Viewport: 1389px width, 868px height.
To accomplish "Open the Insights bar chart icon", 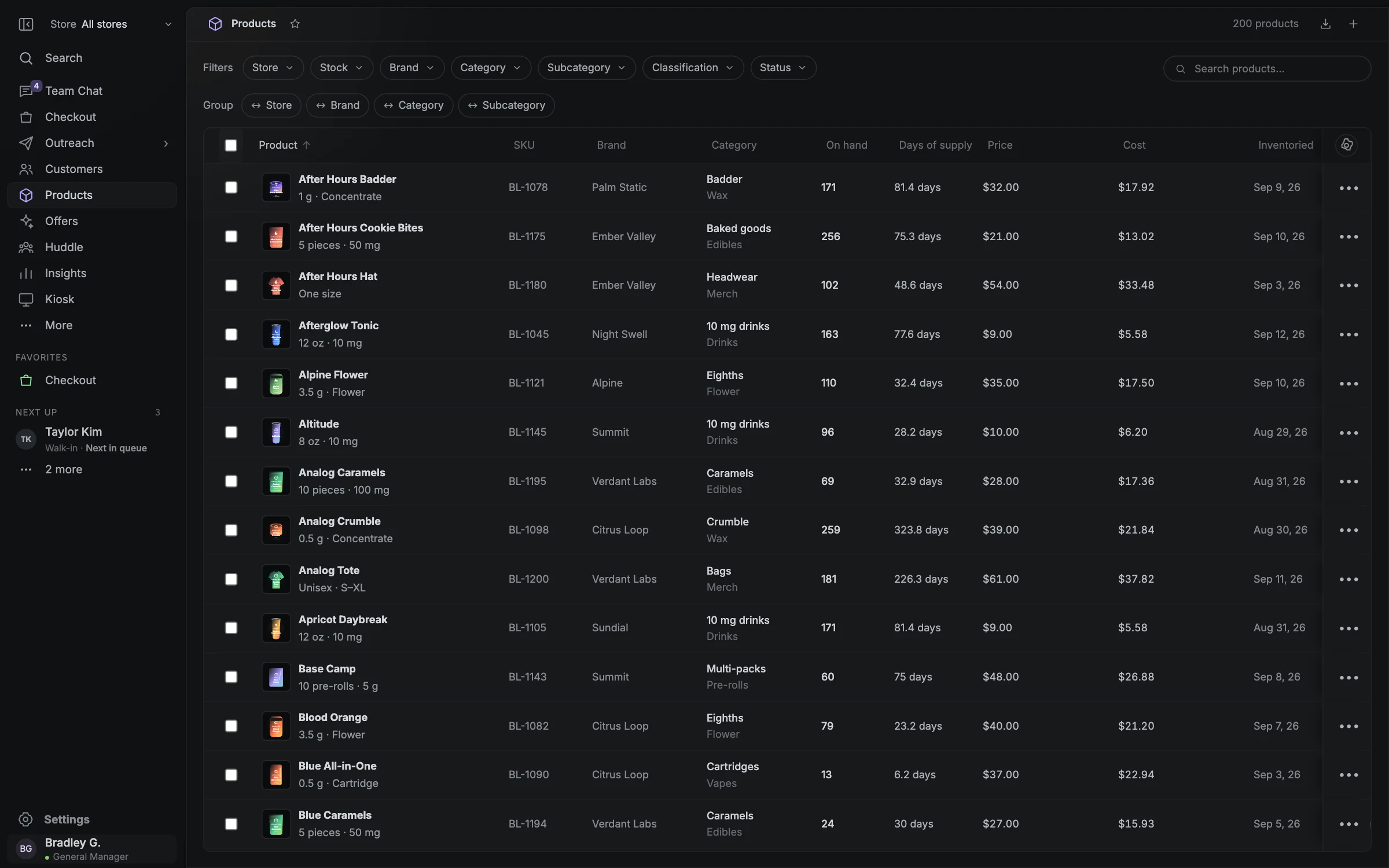I will pos(26,273).
